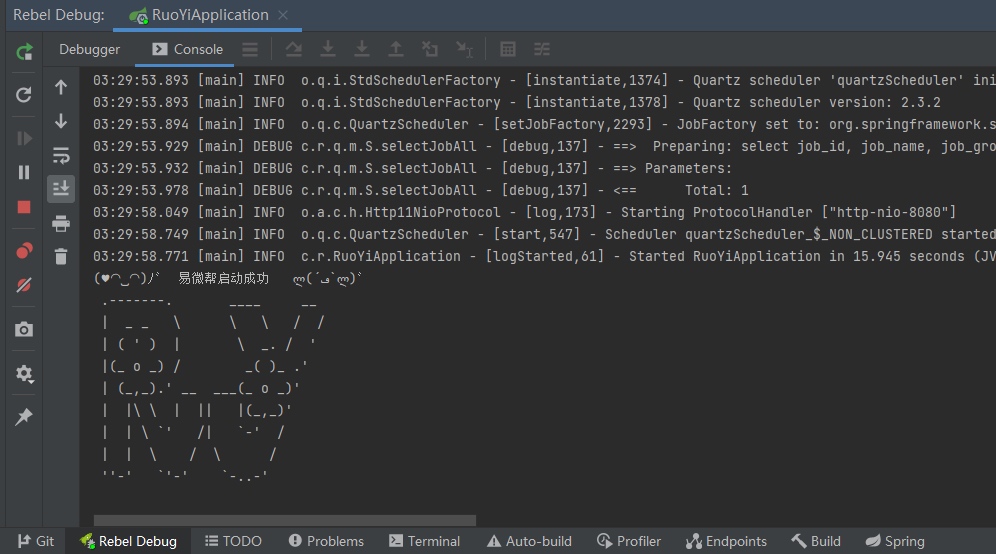Open the Evaluate Expression calculator icon
Image resolution: width=996 pixels, height=554 pixels.
coord(508,50)
